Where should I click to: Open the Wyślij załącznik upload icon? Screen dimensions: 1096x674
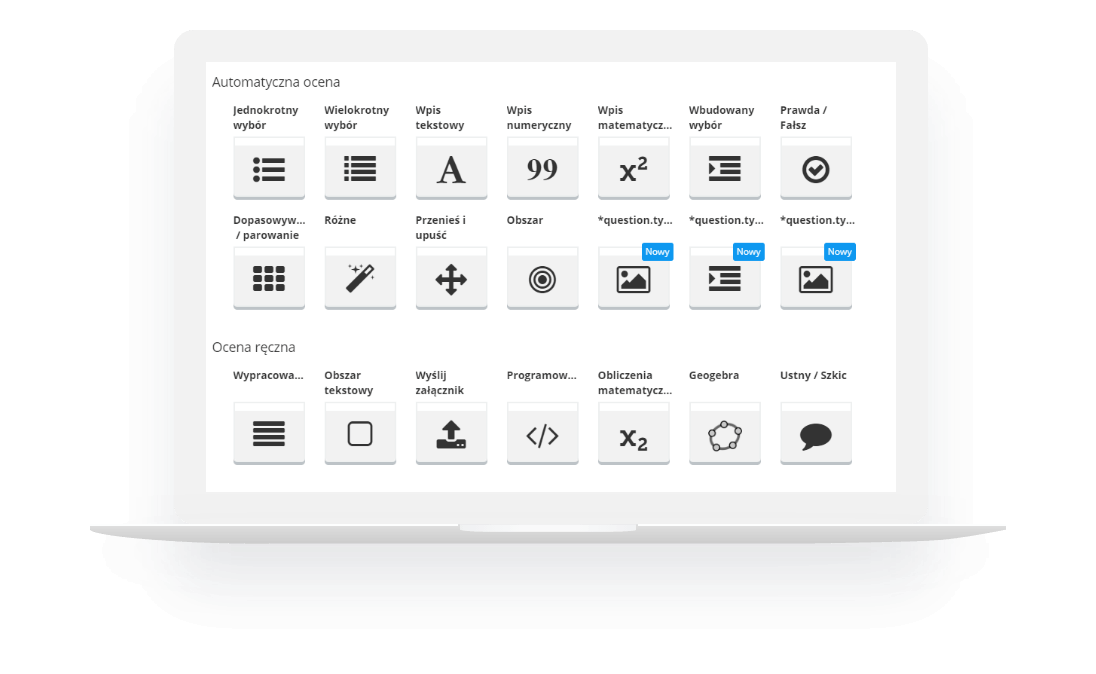[451, 434]
